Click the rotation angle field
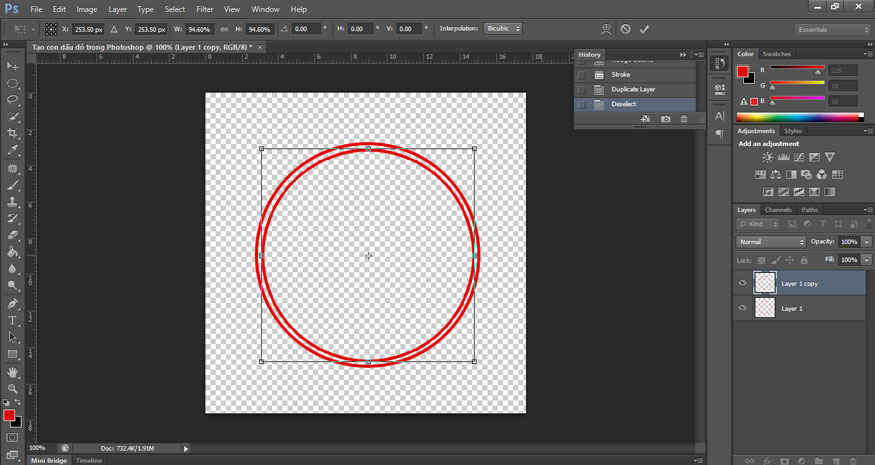Image resolution: width=875 pixels, height=465 pixels. tap(306, 29)
